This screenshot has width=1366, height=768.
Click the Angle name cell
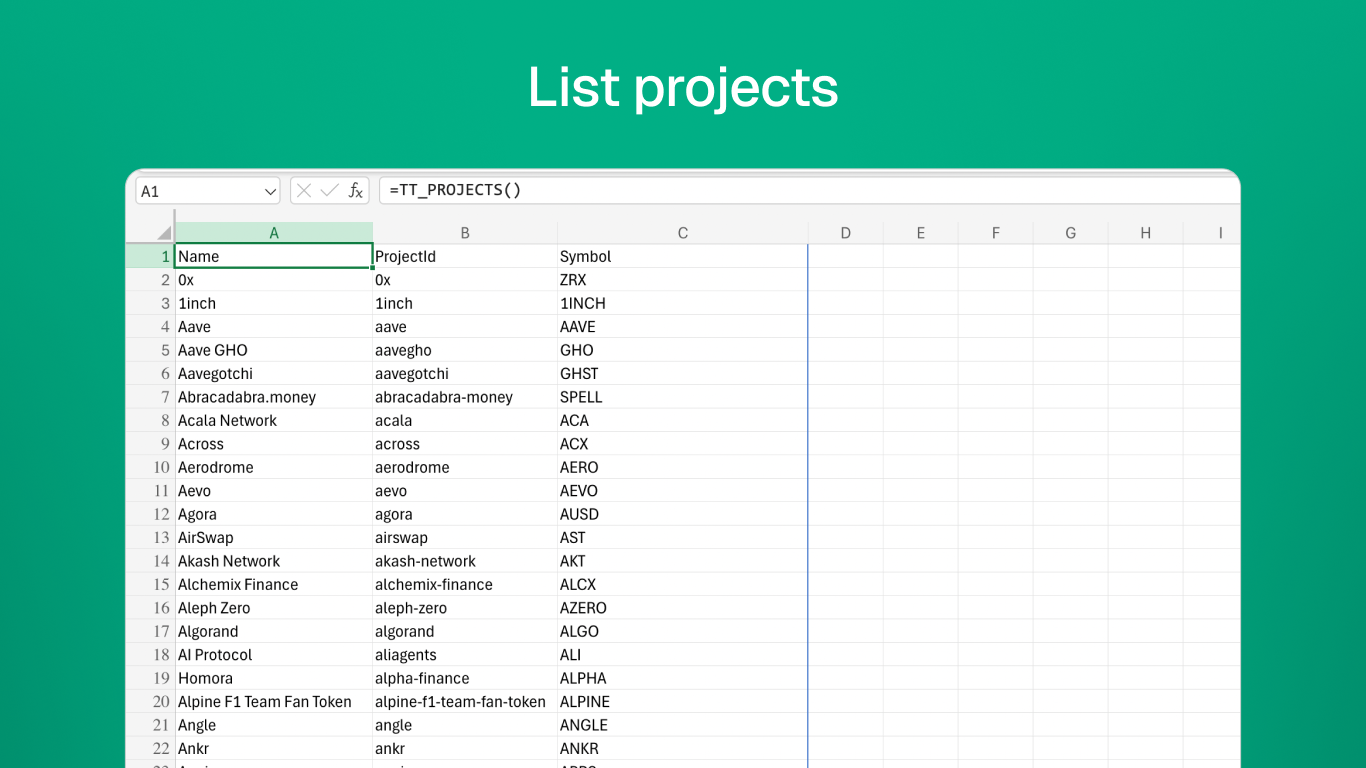click(x=274, y=725)
